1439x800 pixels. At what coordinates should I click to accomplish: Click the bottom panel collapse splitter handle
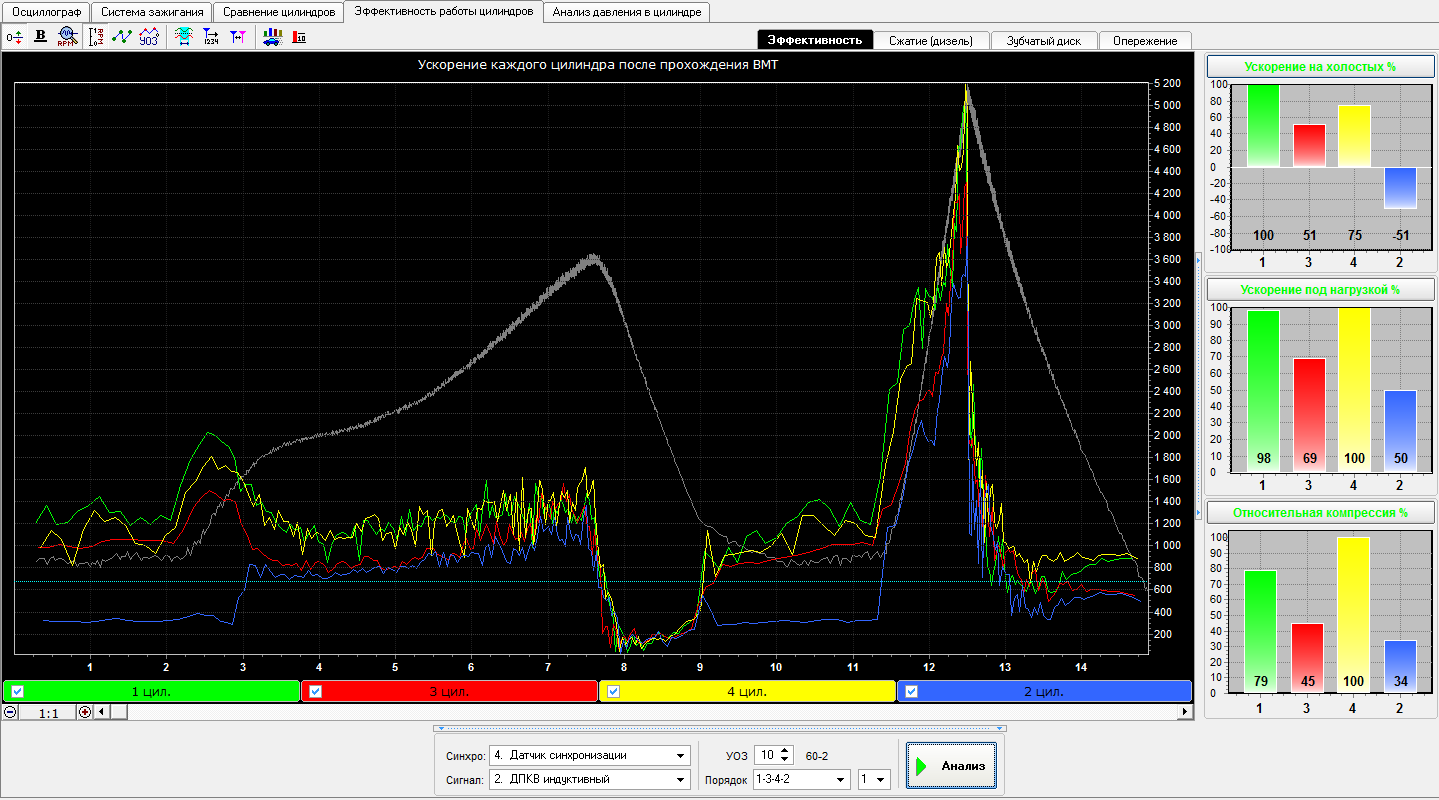(720, 728)
